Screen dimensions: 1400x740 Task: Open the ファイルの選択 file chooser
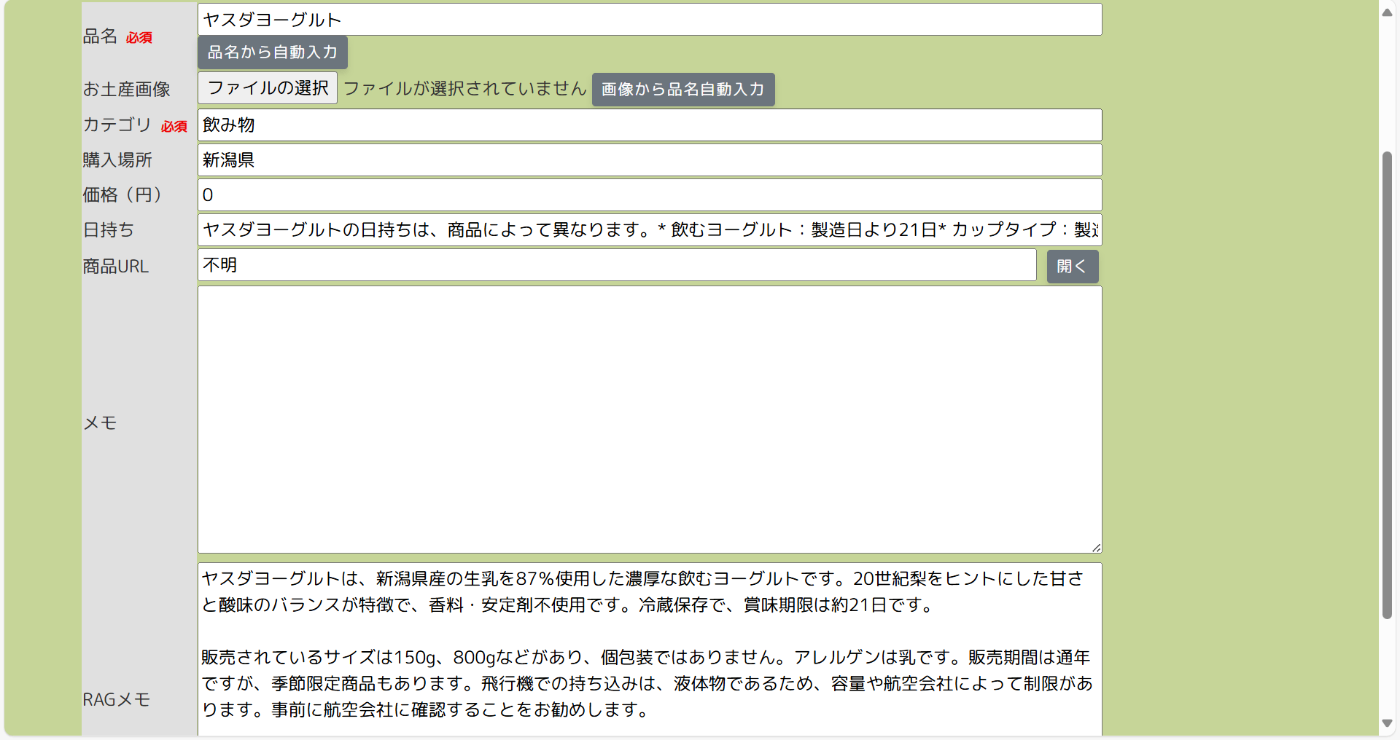267,88
